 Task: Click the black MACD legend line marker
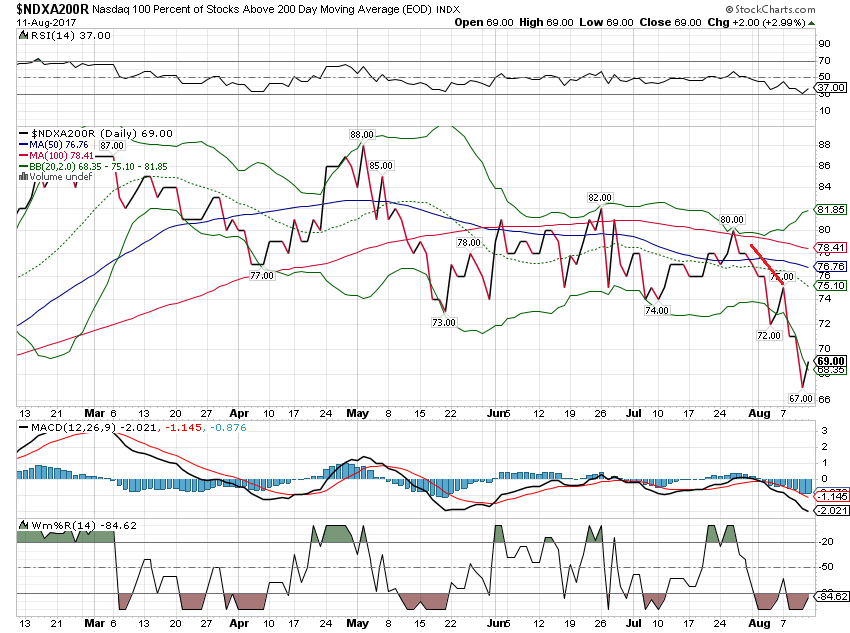(22, 428)
